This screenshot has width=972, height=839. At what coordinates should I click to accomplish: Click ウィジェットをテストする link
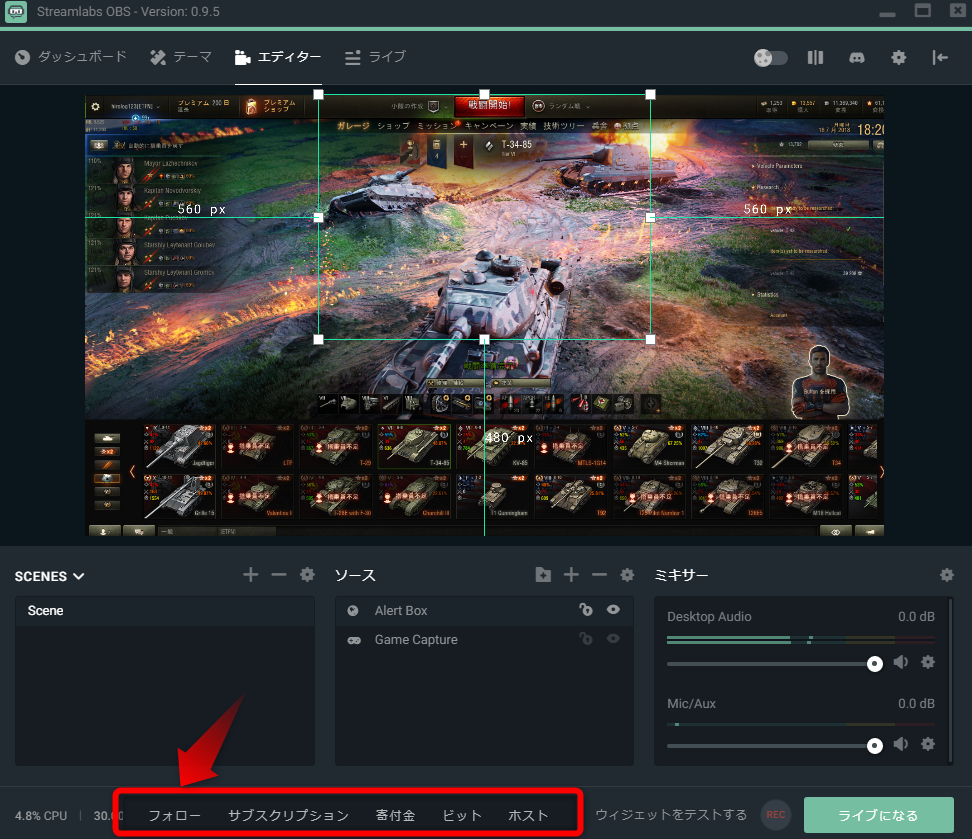click(x=671, y=815)
